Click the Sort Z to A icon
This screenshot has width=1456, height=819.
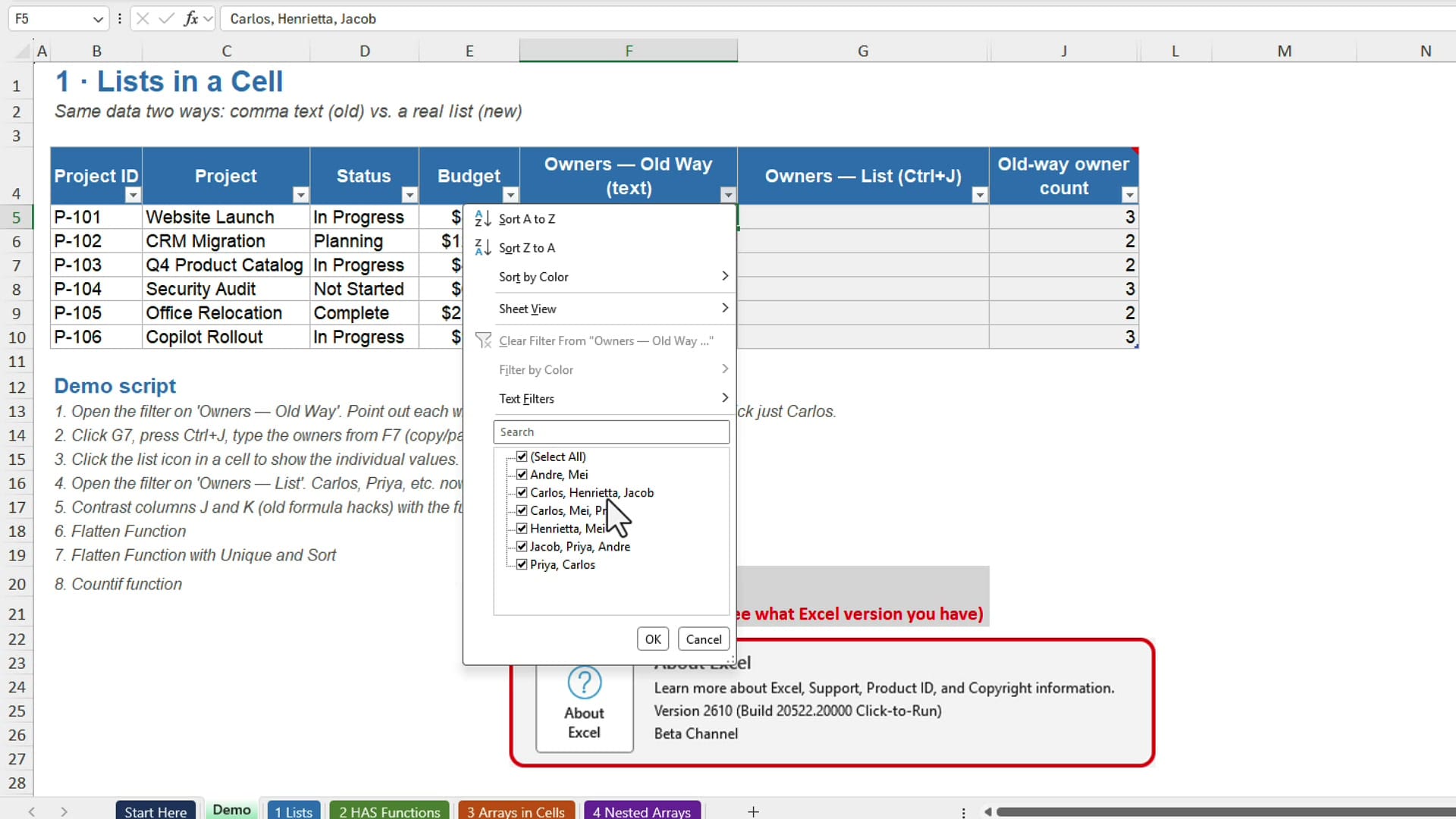(482, 247)
